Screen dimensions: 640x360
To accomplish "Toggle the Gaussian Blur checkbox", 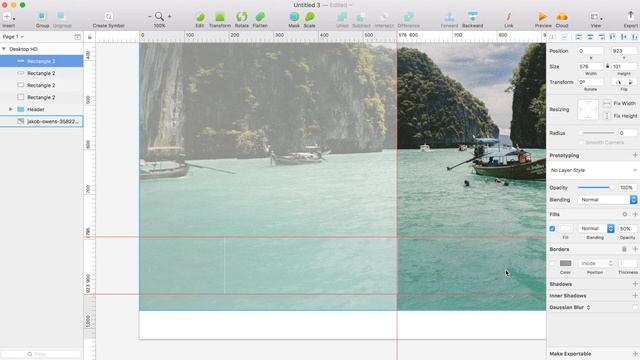I will (x=635, y=307).
